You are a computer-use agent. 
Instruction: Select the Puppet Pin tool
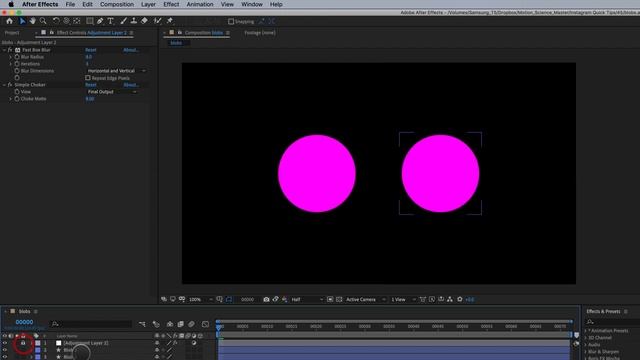pyautogui.click(x=169, y=21)
